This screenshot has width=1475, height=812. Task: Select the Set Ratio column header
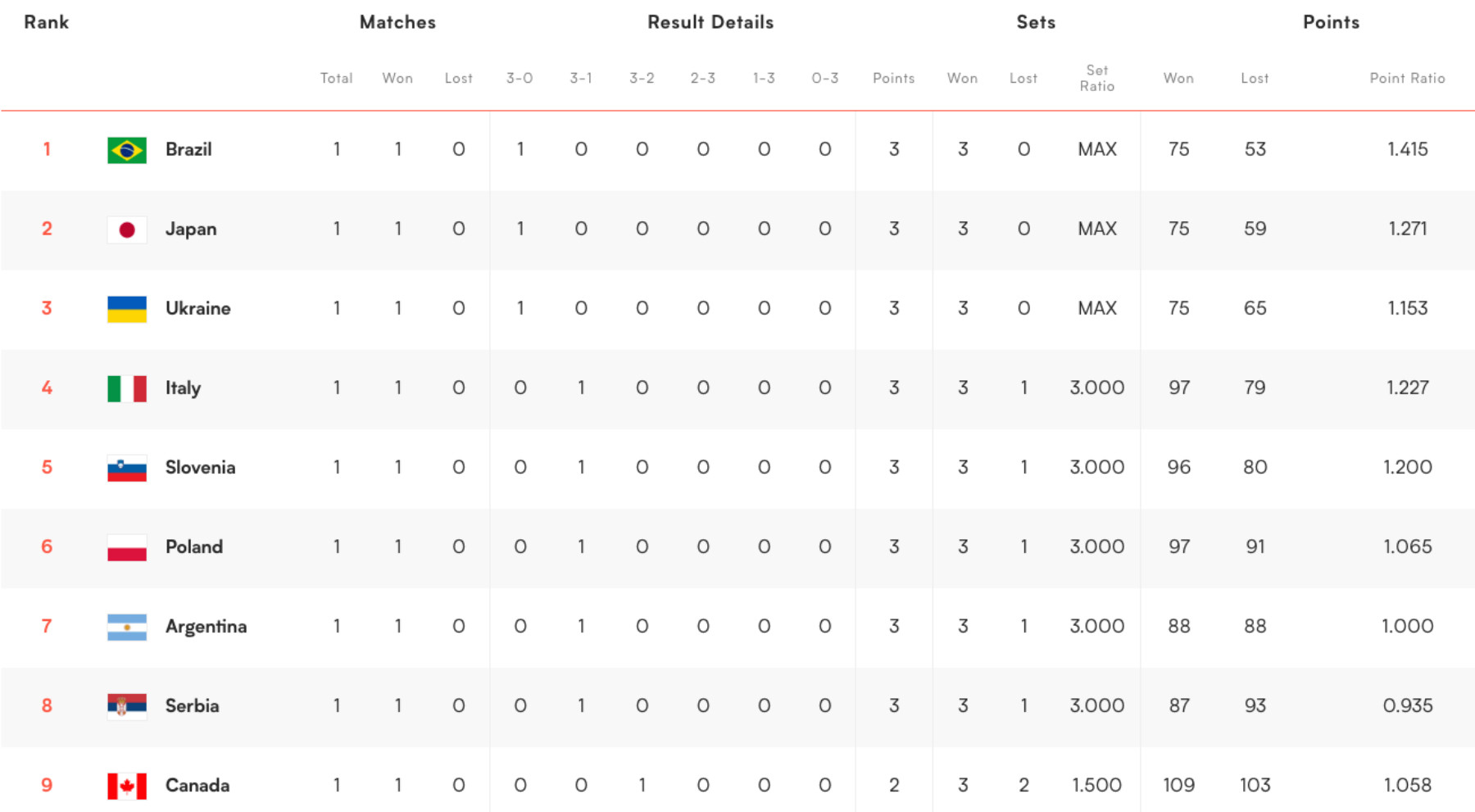click(1096, 78)
